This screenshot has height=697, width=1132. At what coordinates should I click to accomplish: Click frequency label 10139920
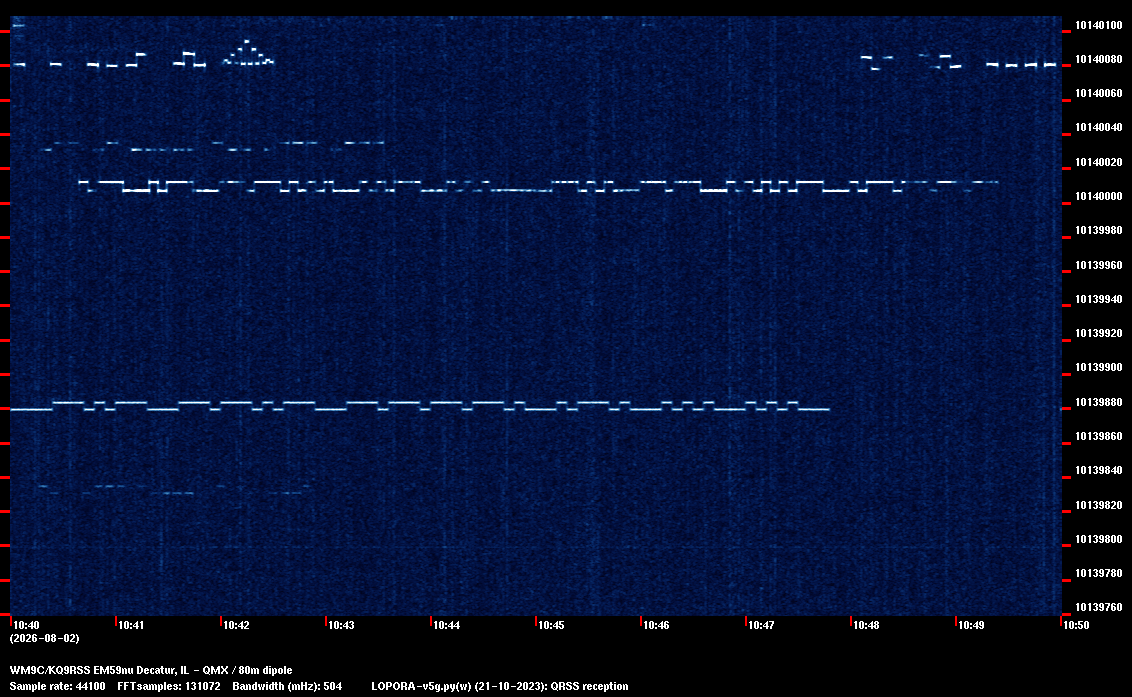1099,334
